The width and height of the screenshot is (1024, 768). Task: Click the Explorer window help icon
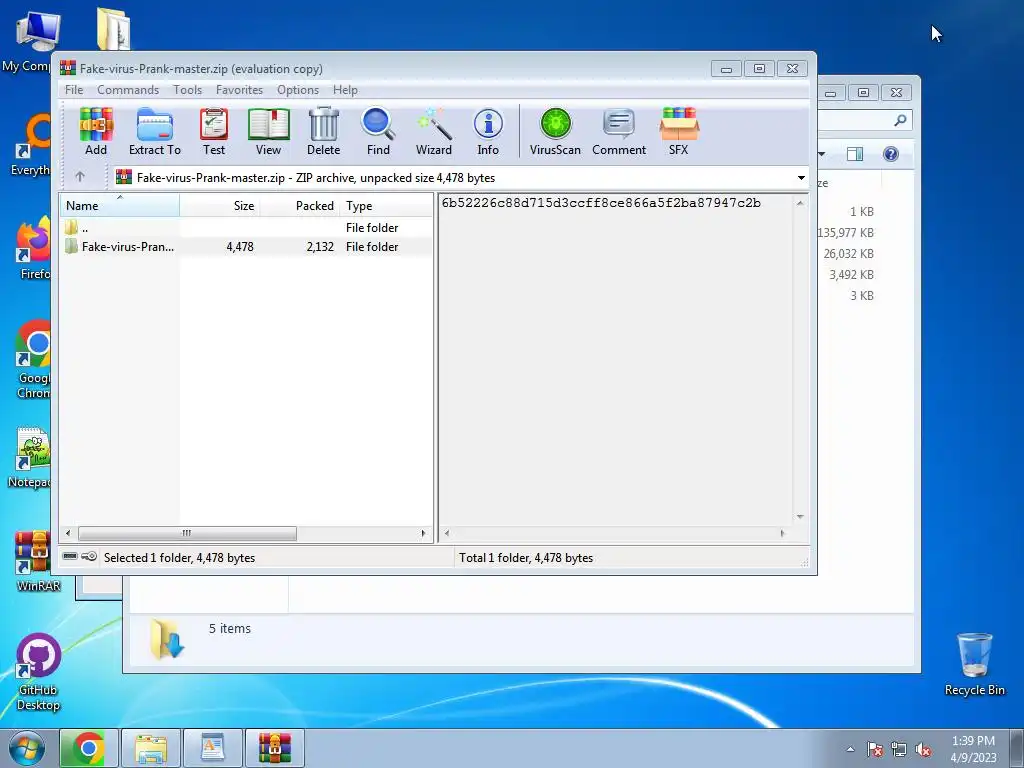(891, 154)
